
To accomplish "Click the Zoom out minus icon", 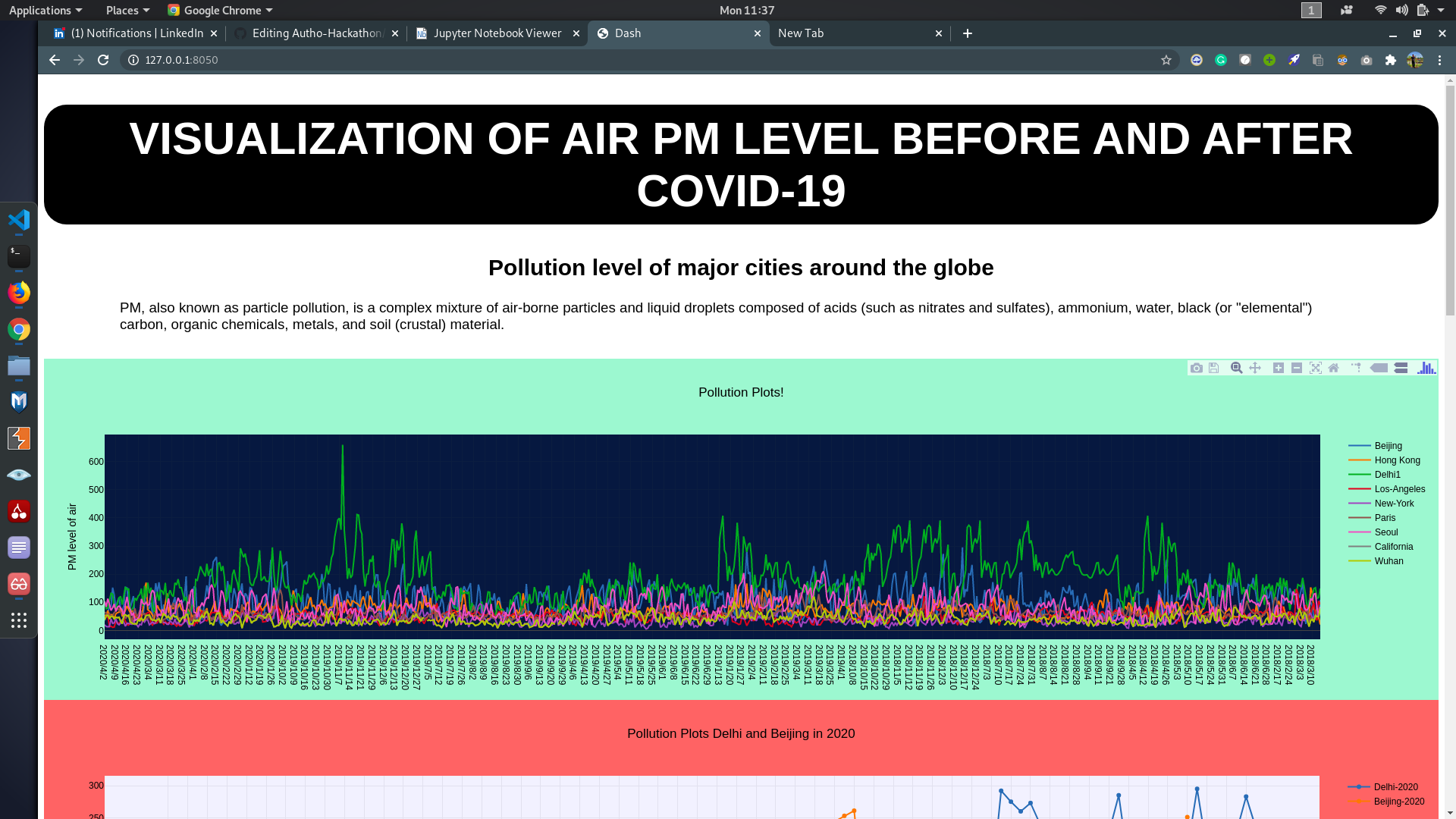I will point(1297,368).
